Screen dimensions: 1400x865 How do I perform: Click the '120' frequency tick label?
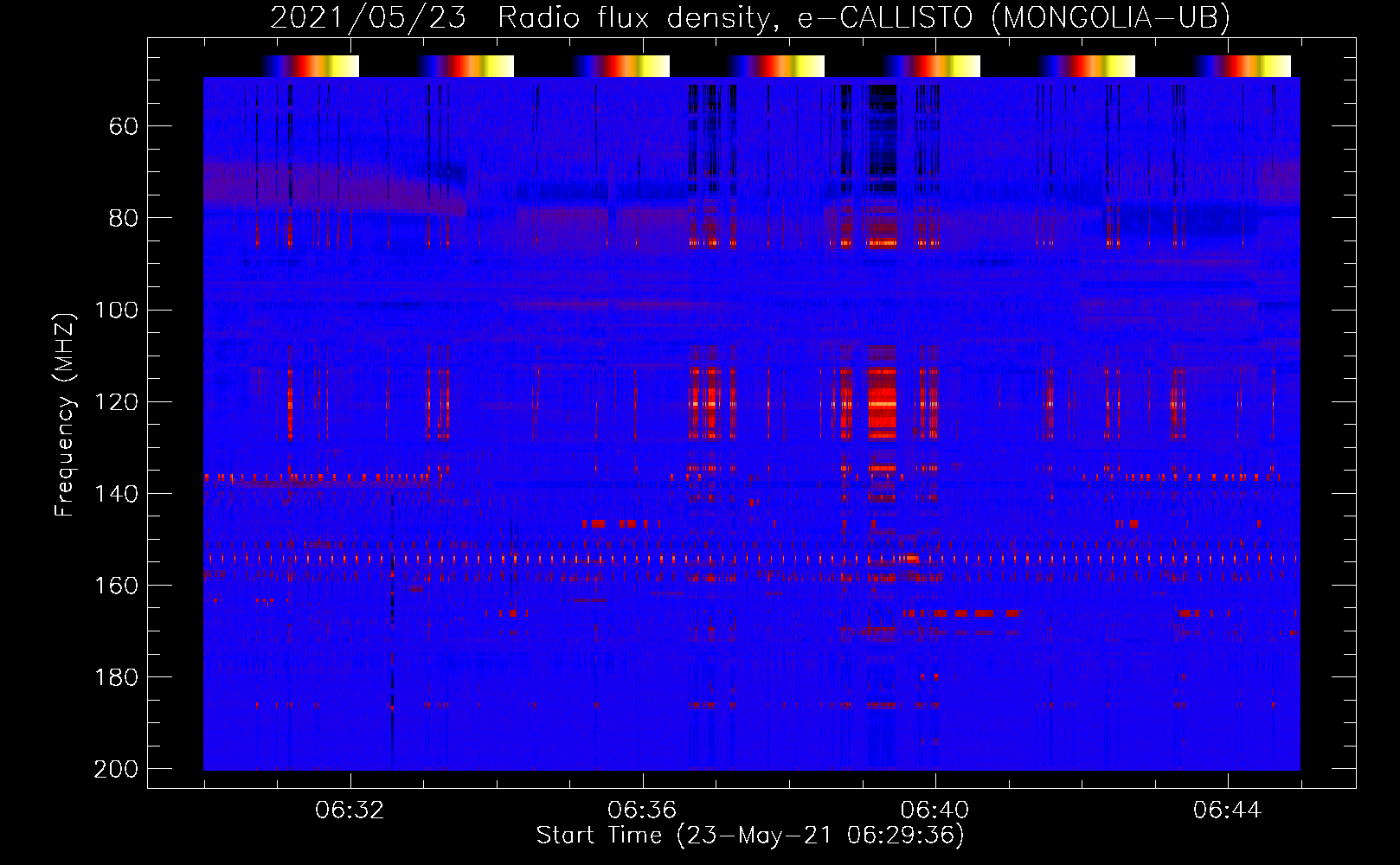(116, 401)
